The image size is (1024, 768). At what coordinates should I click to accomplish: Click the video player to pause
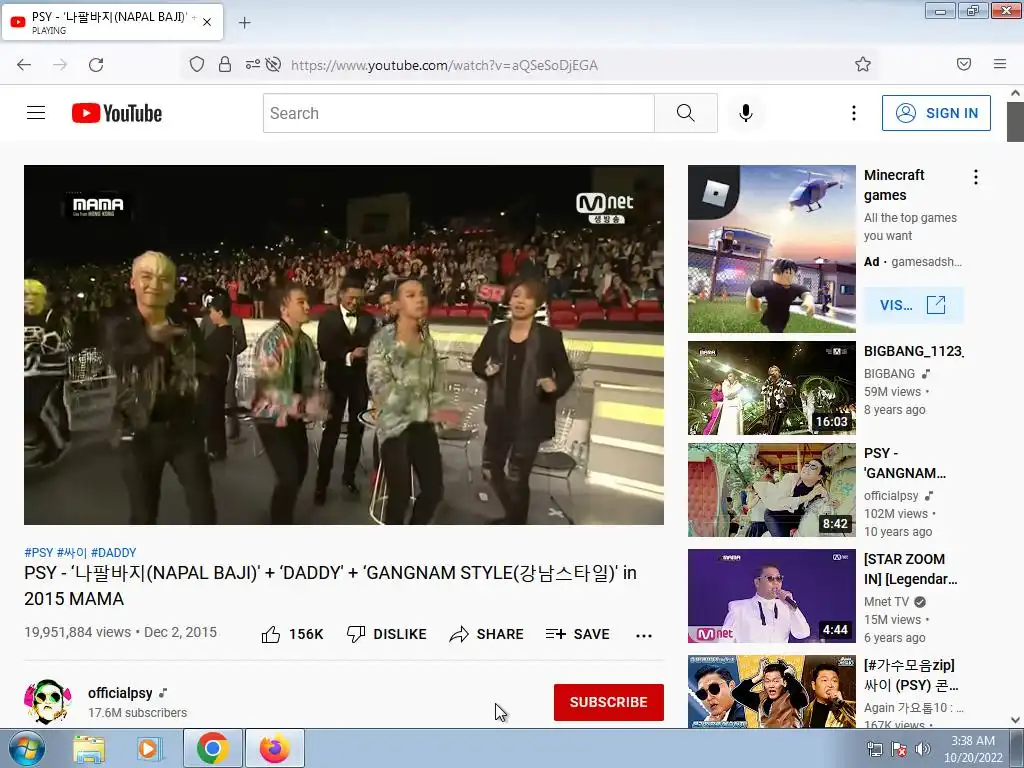click(x=344, y=345)
